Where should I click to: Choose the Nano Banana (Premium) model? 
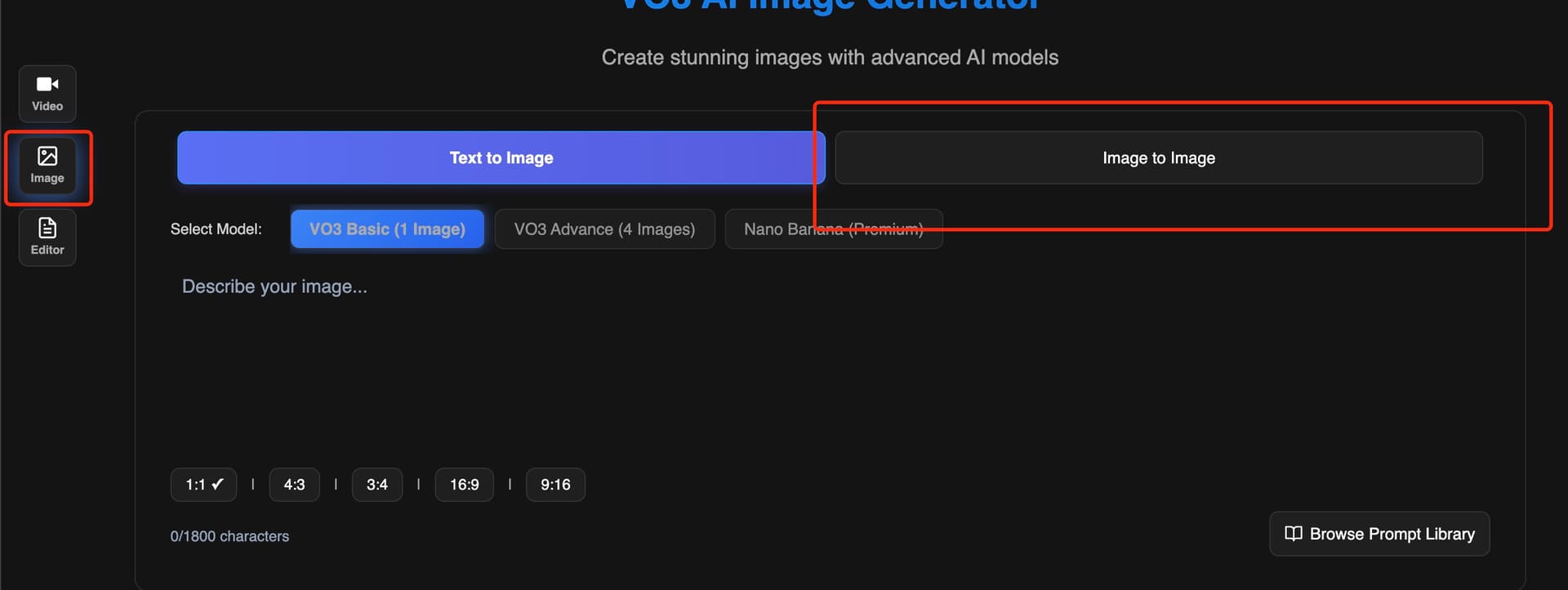(x=833, y=228)
